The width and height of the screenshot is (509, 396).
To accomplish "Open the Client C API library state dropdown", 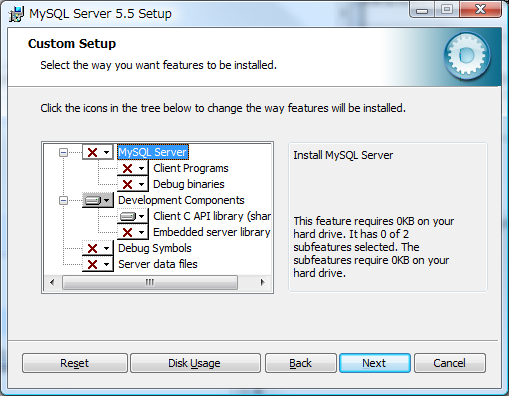I will tap(133, 216).
